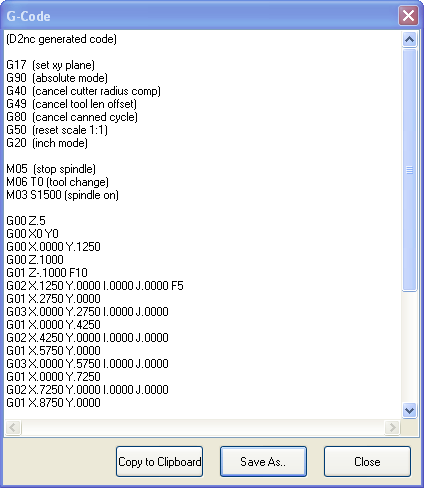Close window using red X button
Viewport: 424px width, 488px height.
[408, 16]
